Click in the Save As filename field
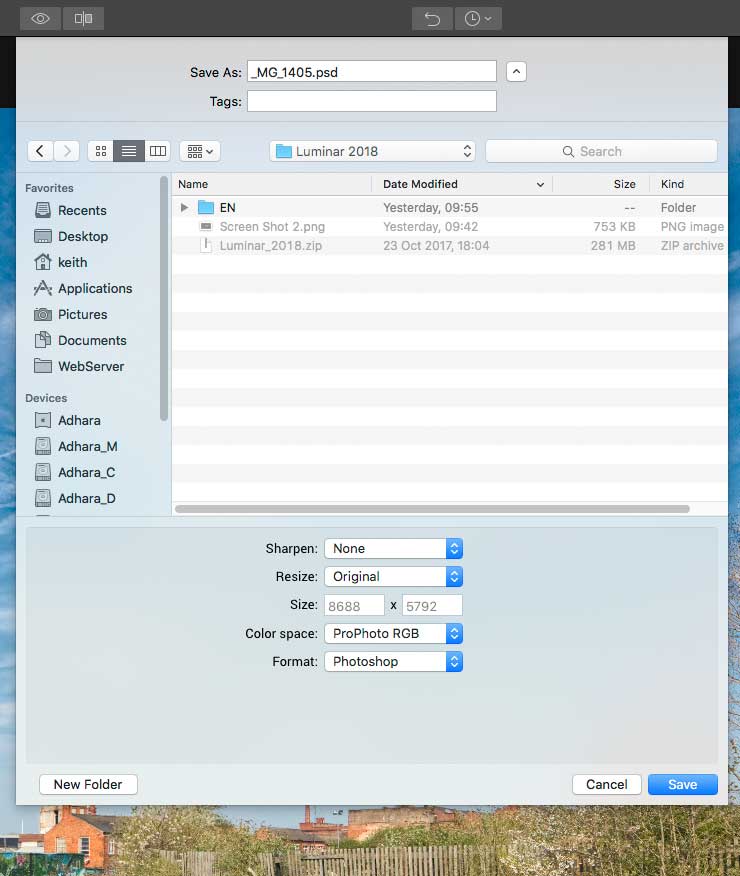 click(372, 72)
